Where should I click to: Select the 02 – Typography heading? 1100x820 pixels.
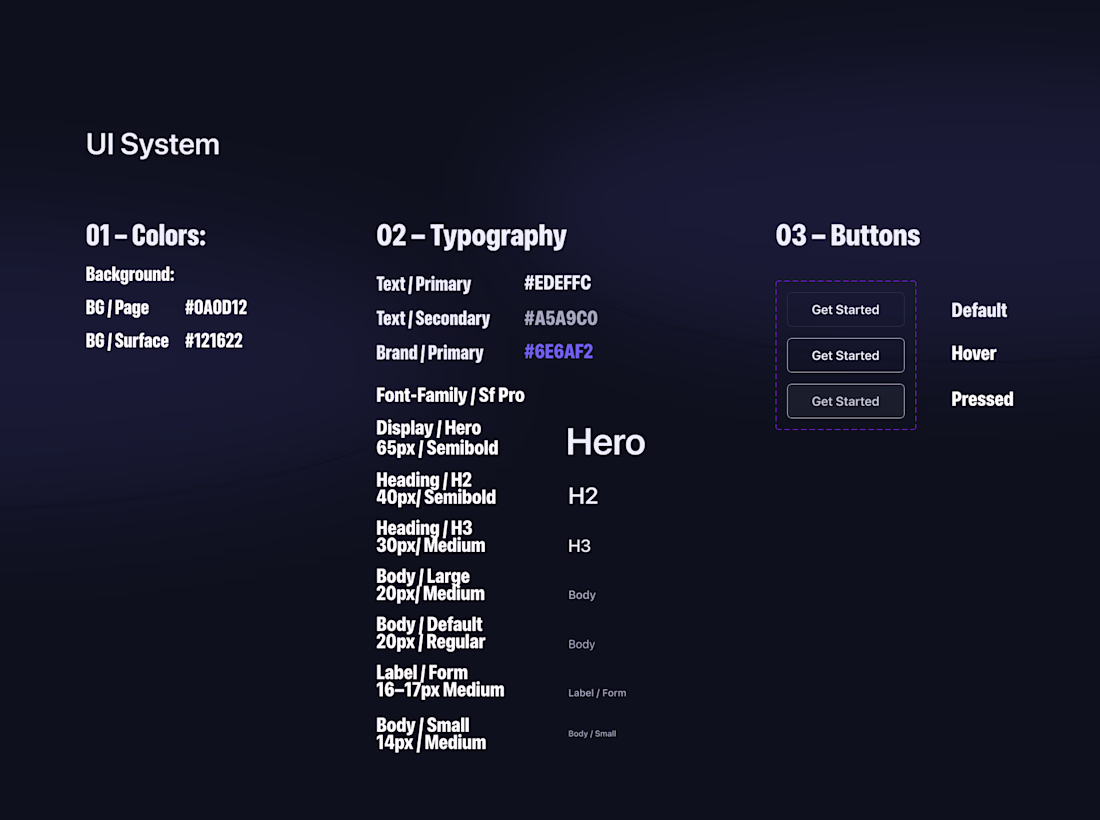[x=471, y=236]
